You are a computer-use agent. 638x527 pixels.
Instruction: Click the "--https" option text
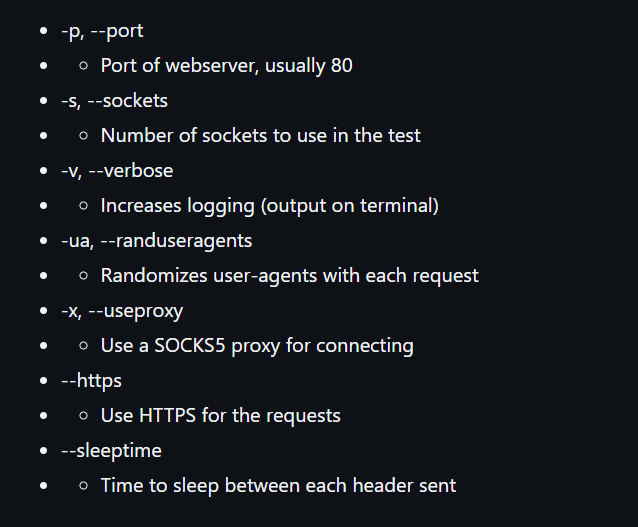click(x=92, y=381)
